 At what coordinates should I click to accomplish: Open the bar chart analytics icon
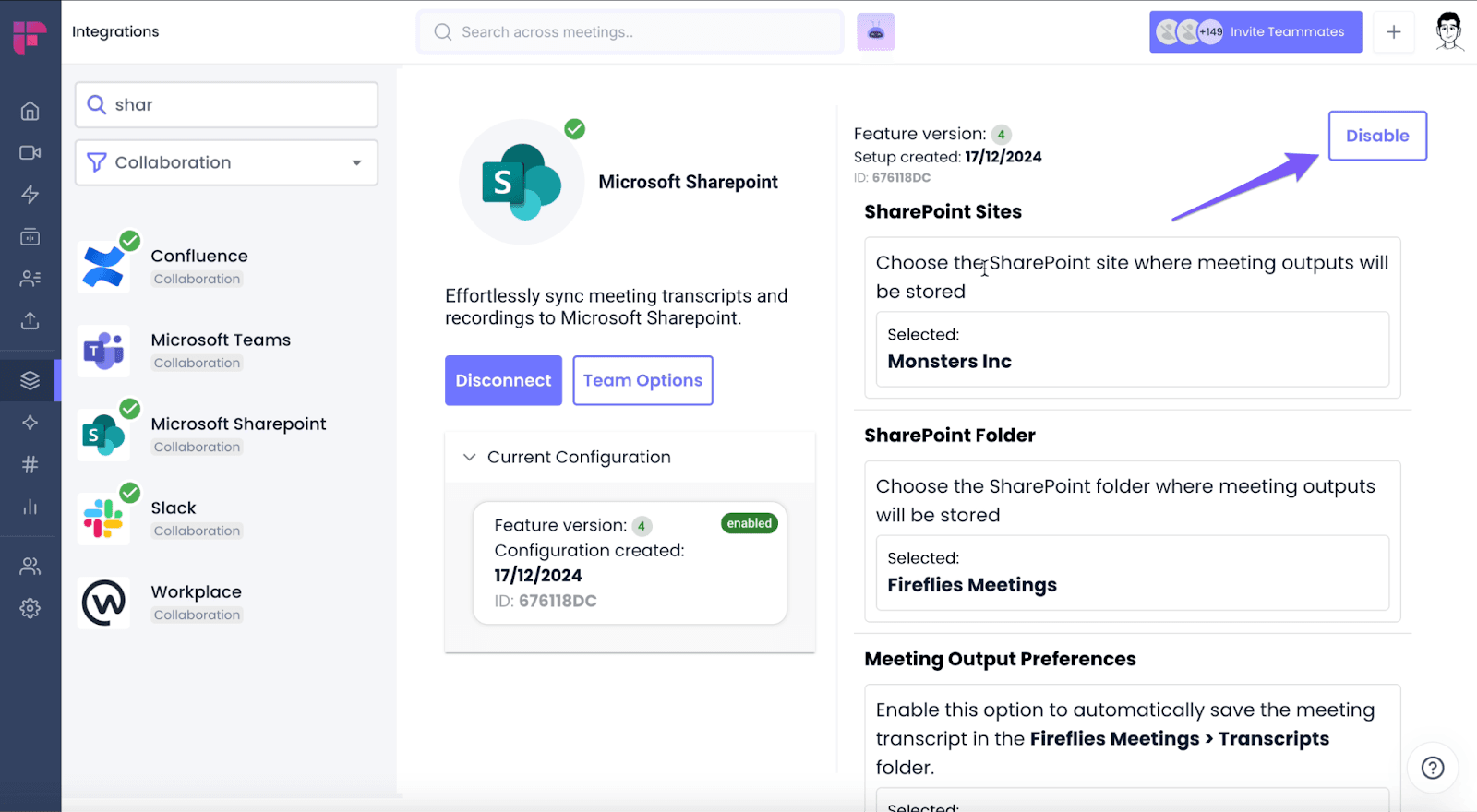(30, 507)
